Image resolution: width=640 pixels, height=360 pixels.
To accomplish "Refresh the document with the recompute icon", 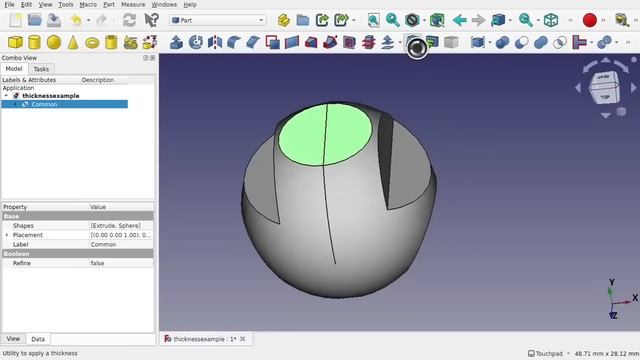I will click(129, 20).
